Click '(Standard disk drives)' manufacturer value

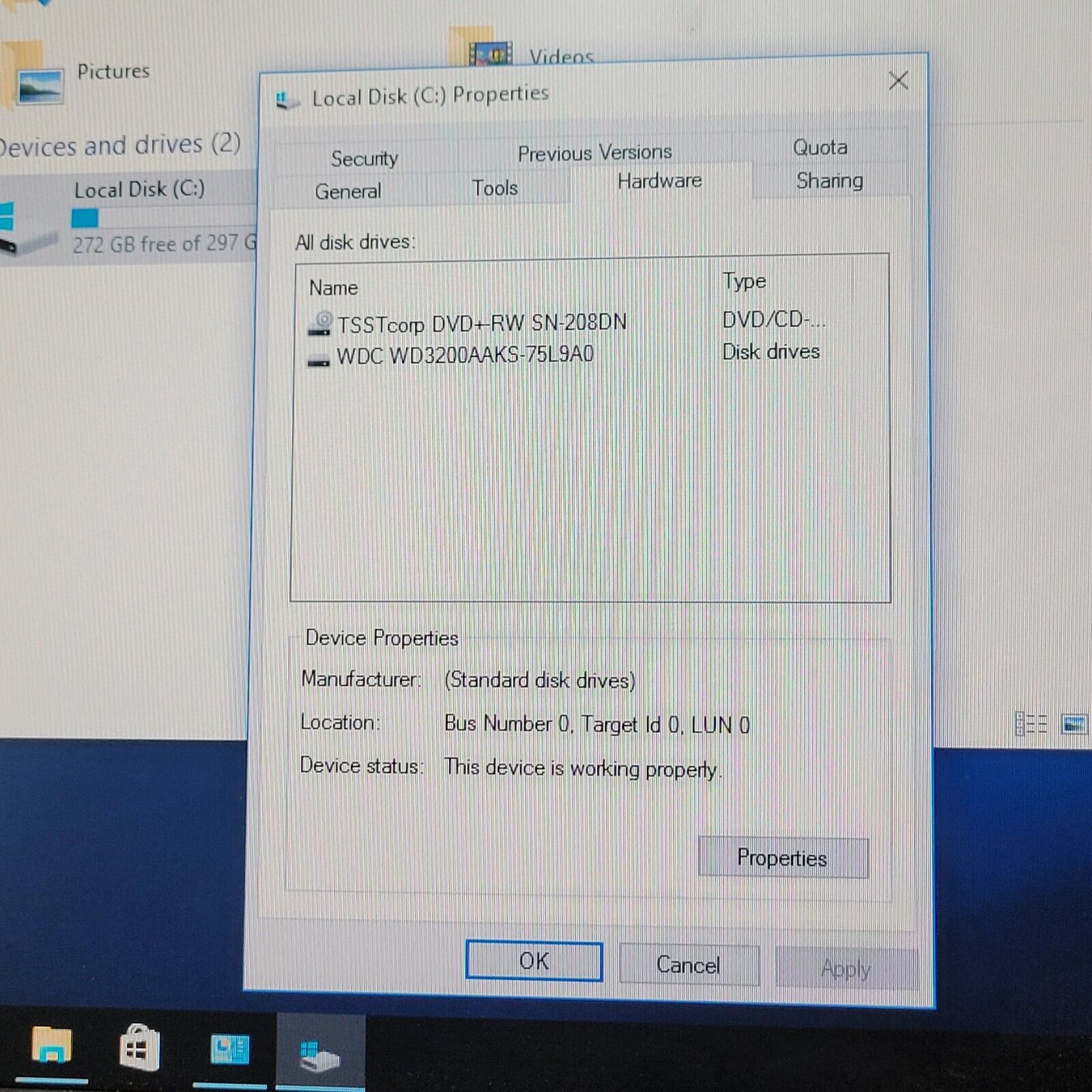(x=540, y=680)
